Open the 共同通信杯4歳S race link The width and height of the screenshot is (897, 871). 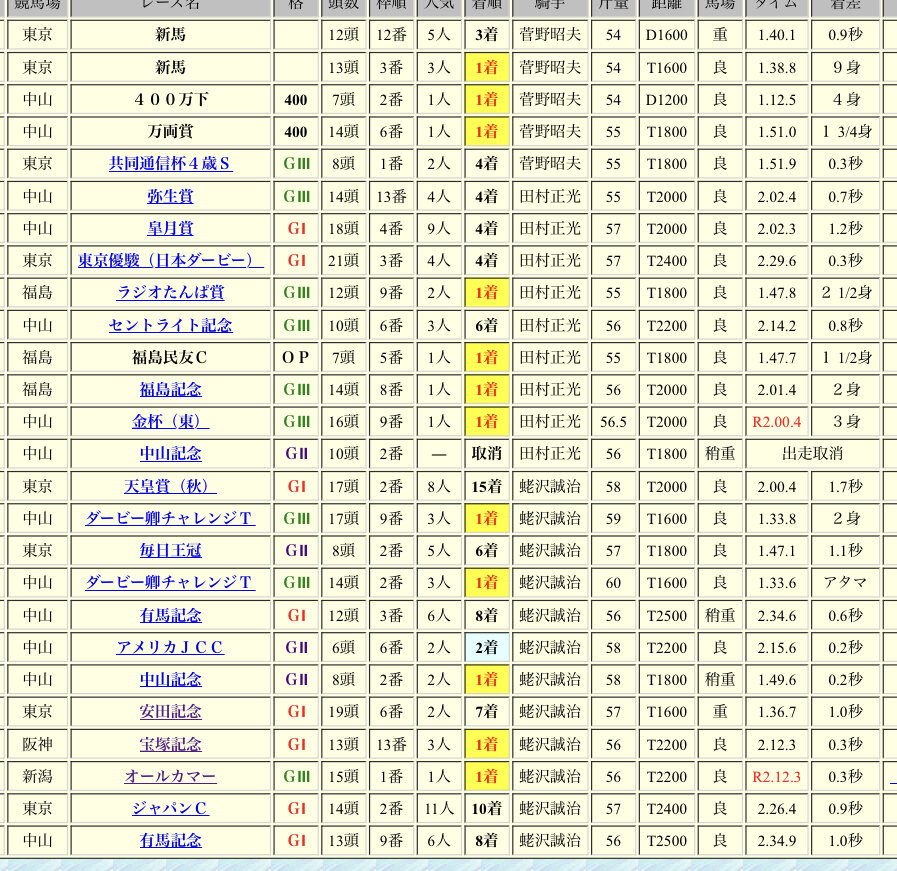170,164
